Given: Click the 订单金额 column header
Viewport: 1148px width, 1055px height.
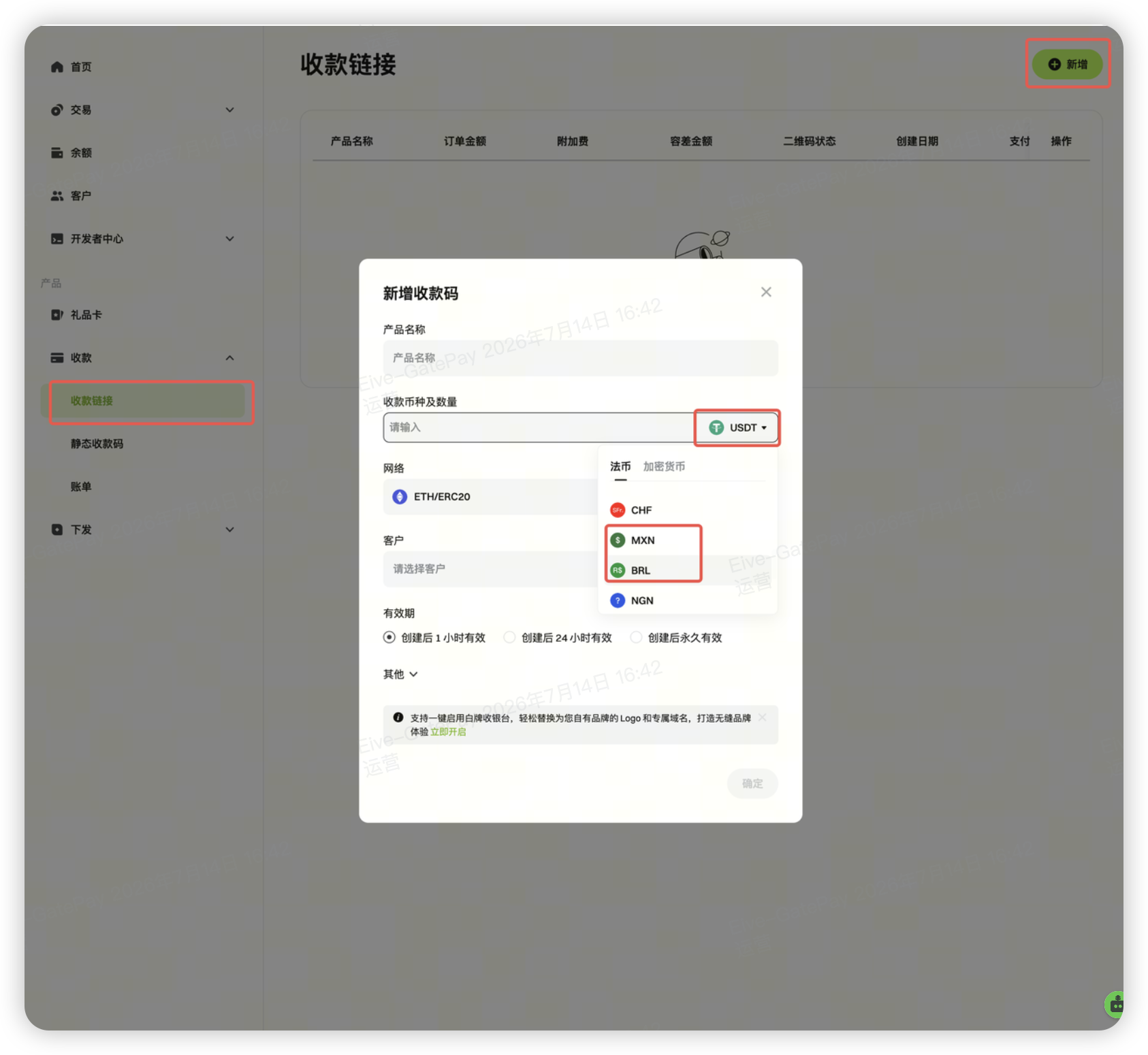Looking at the screenshot, I should 465,141.
